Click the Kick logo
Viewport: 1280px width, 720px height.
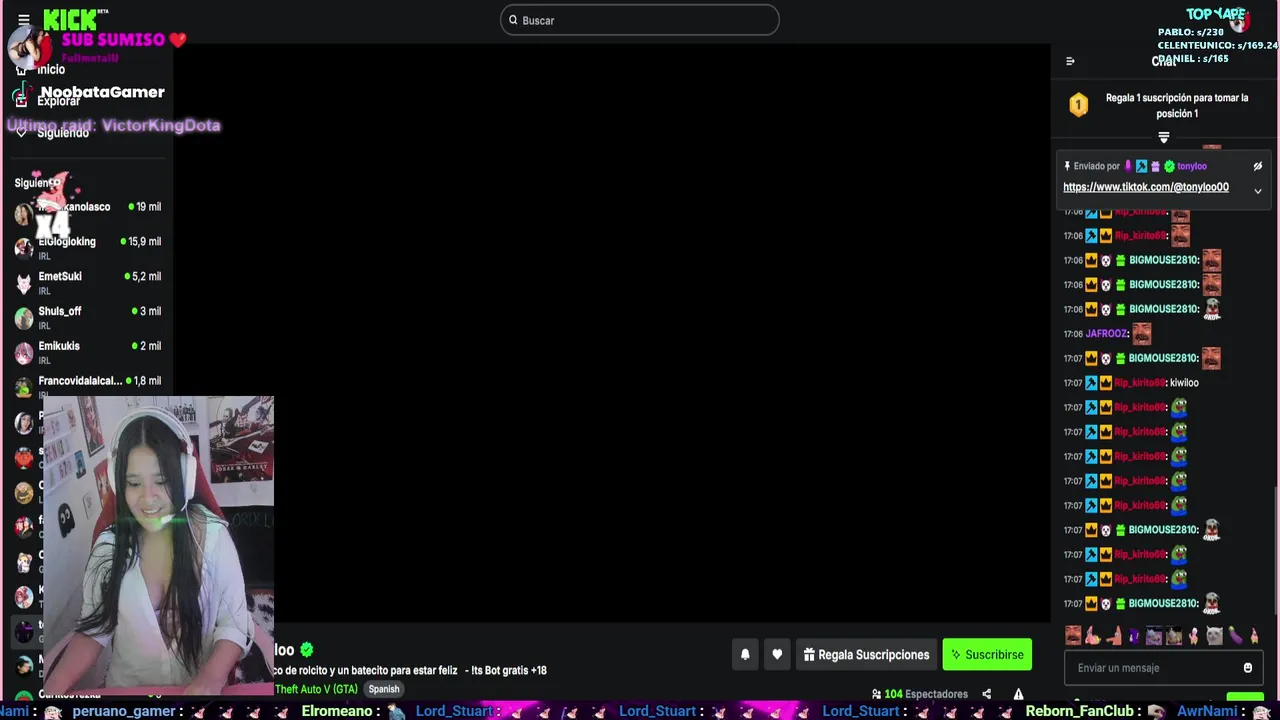coord(72,20)
